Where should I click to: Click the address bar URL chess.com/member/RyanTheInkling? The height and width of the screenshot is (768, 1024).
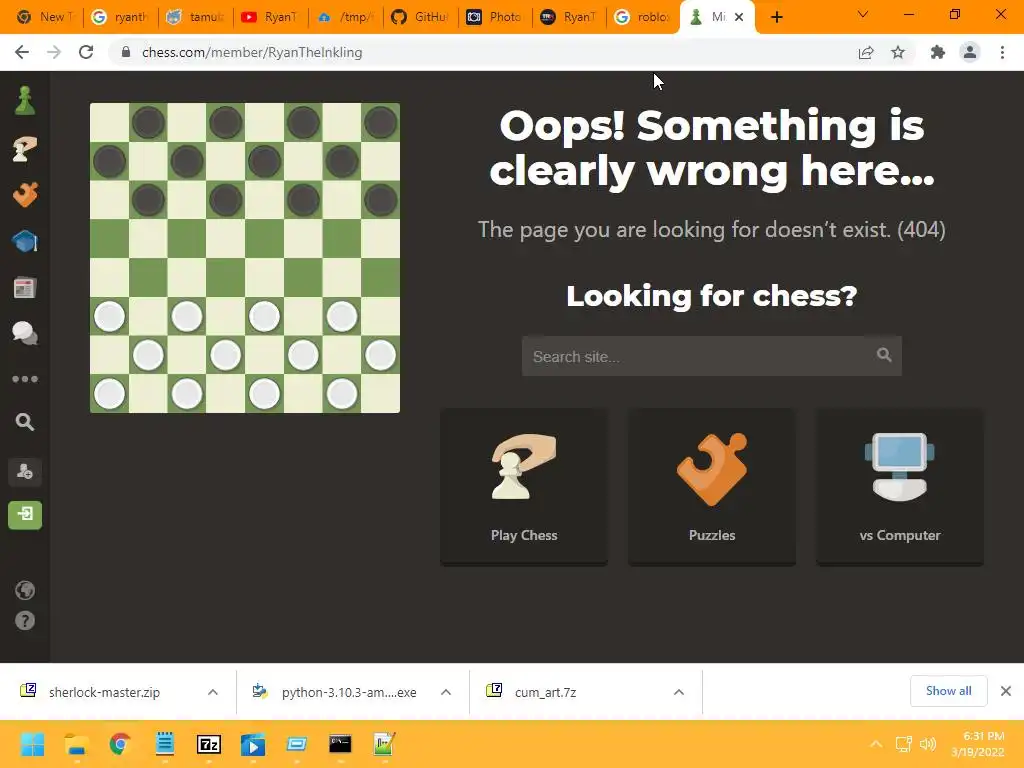click(x=252, y=52)
